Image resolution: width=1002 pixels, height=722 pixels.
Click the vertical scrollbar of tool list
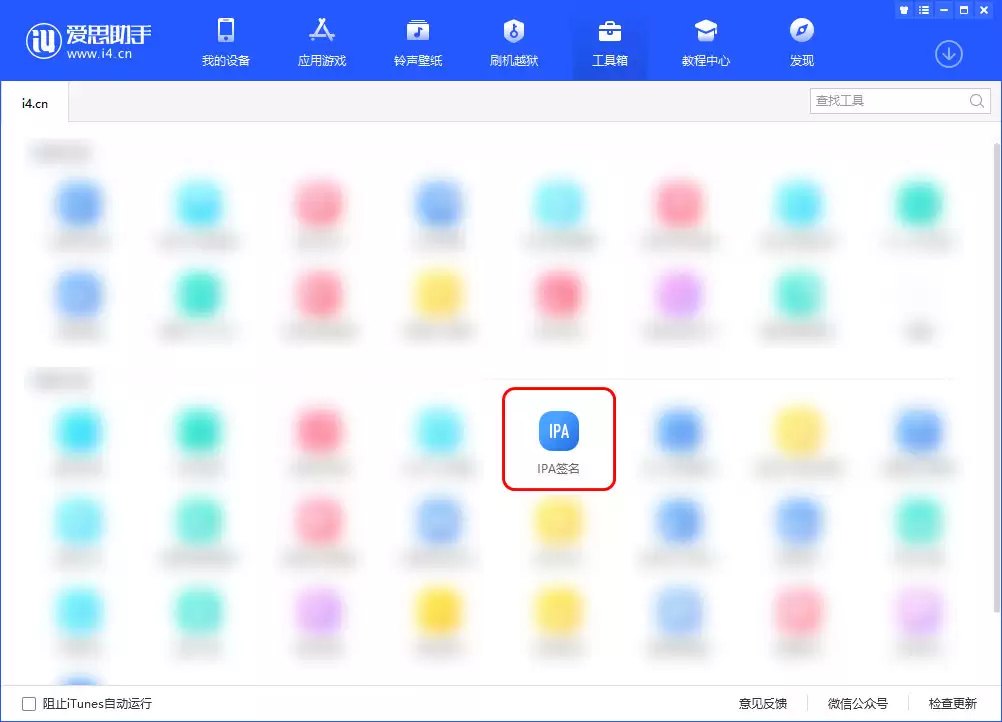click(x=997, y=377)
